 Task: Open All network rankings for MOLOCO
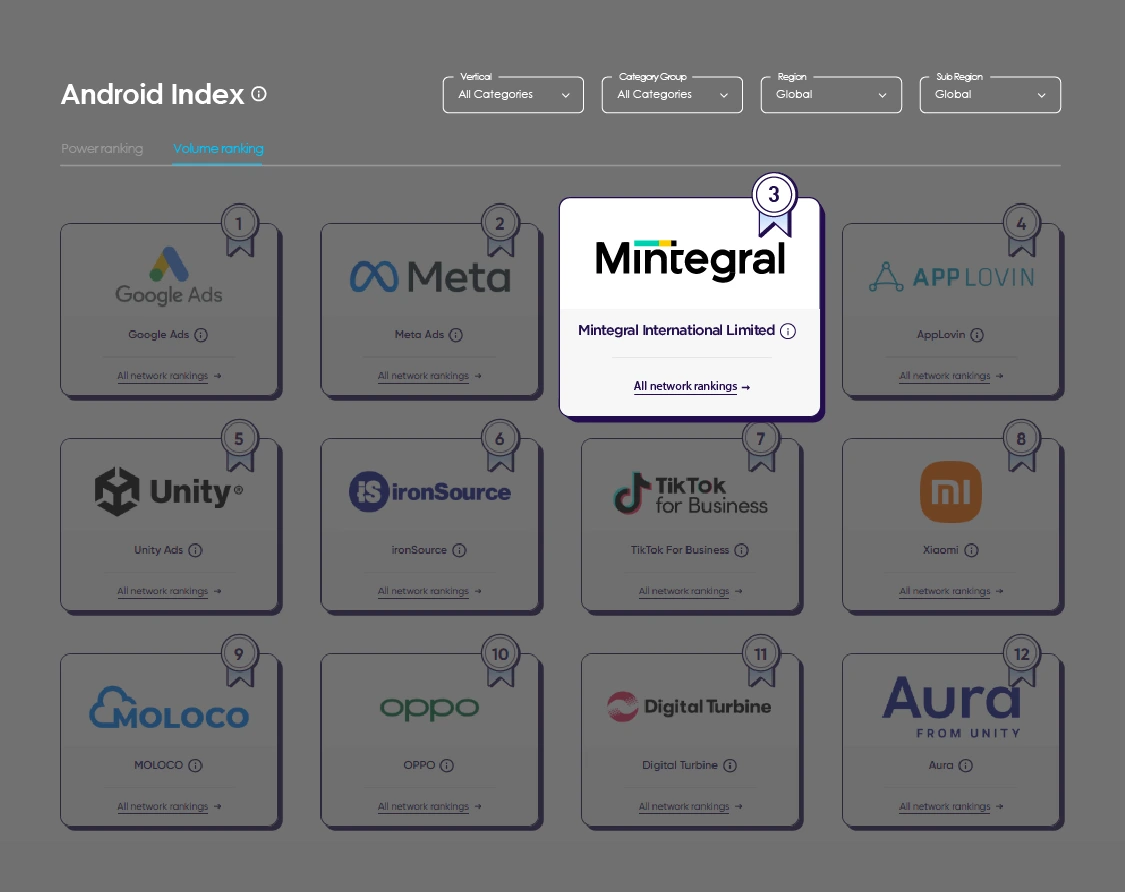pos(169,807)
